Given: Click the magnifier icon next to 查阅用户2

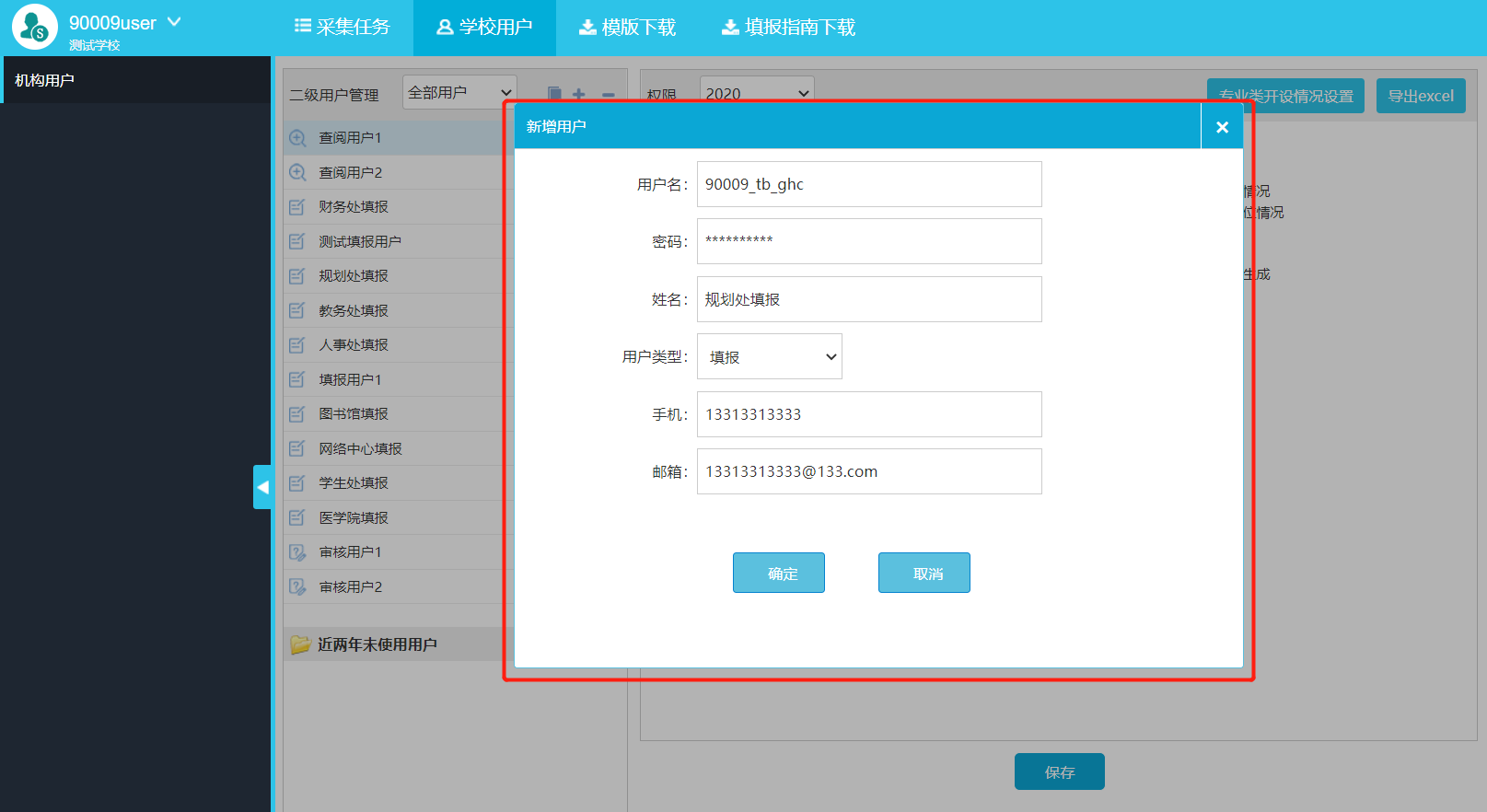Looking at the screenshot, I should (x=297, y=173).
